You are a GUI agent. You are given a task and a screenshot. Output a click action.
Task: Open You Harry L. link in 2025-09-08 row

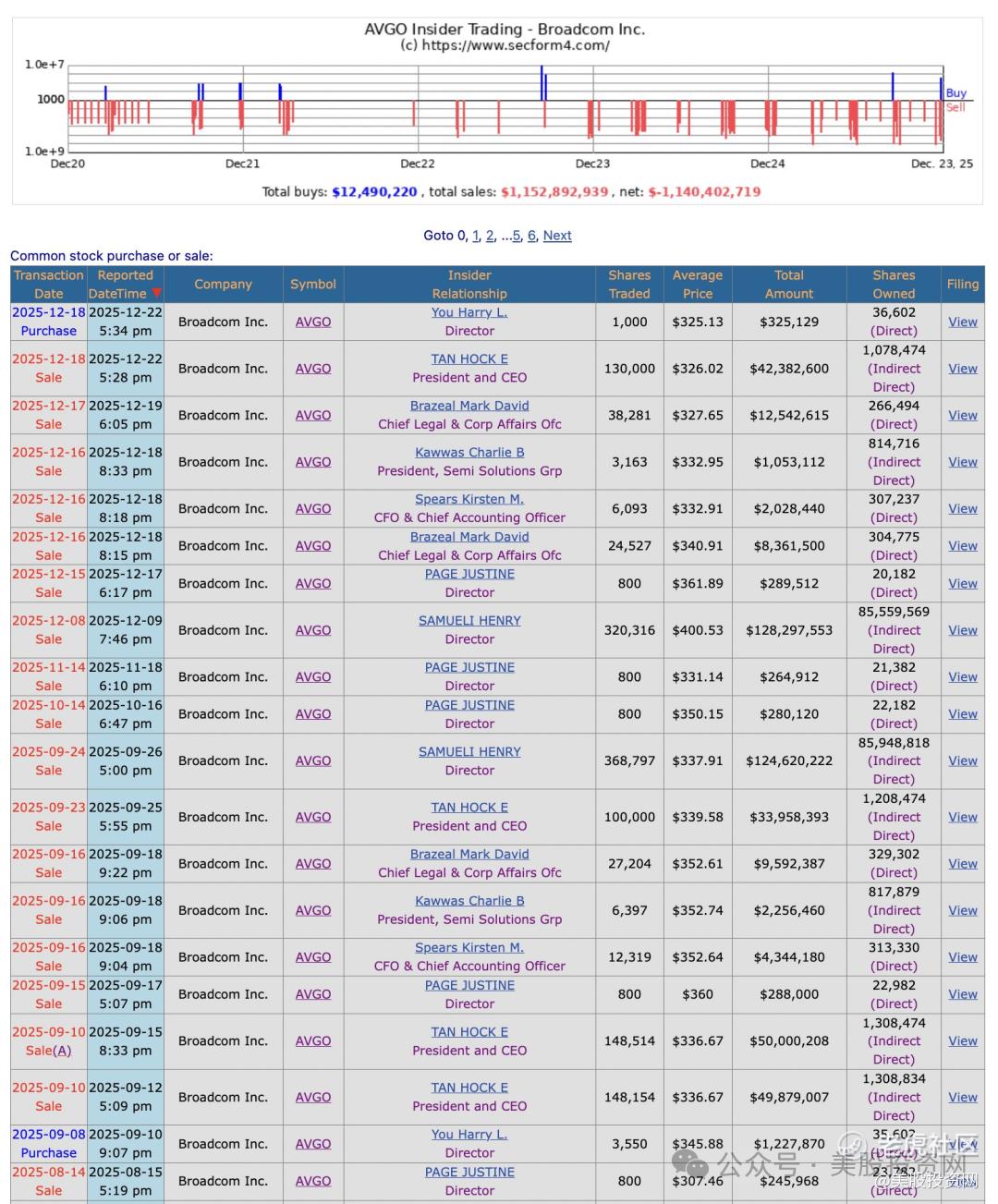(x=469, y=1134)
